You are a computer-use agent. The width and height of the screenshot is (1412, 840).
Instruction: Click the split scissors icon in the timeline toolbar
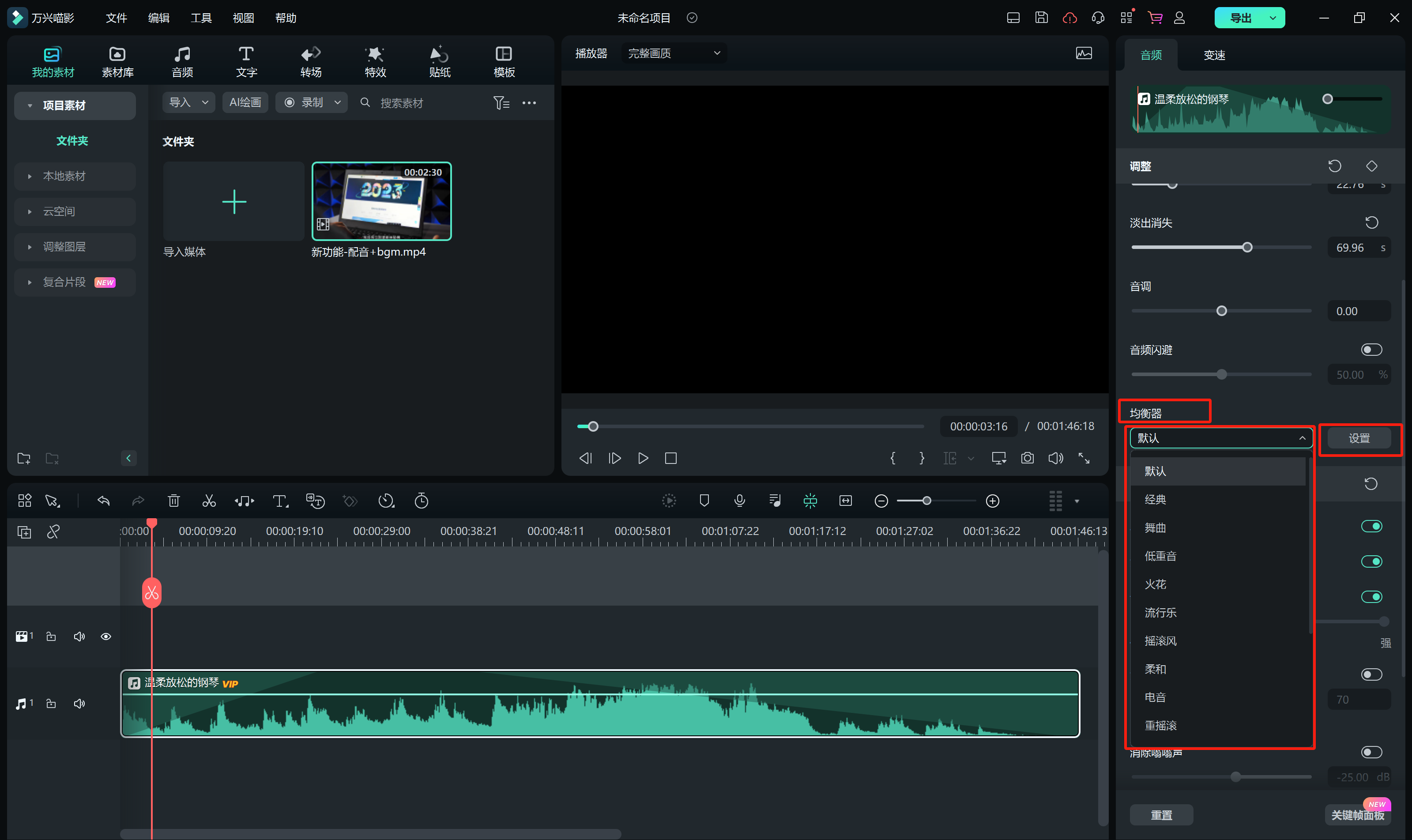click(x=209, y=501)
